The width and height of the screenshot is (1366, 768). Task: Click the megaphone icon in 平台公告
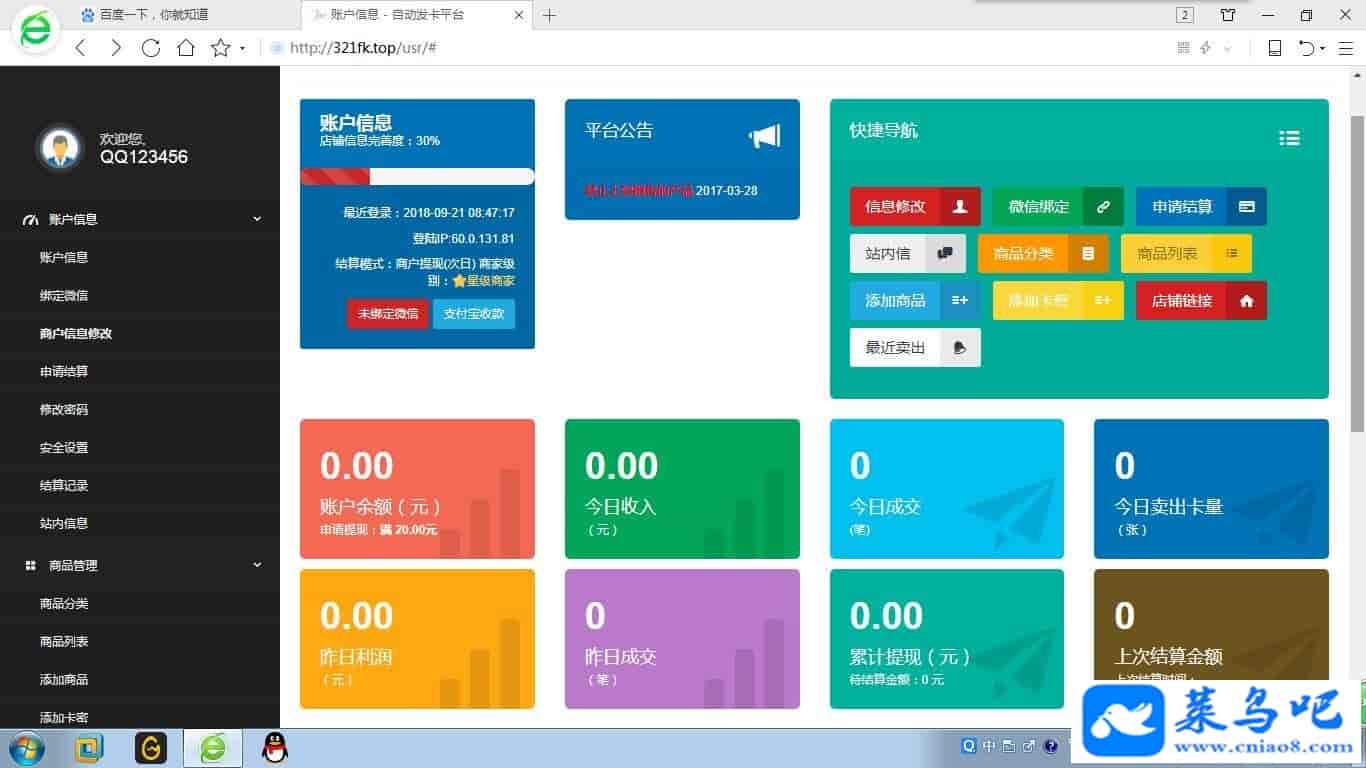pyautogui.click(x=765, y=136)
